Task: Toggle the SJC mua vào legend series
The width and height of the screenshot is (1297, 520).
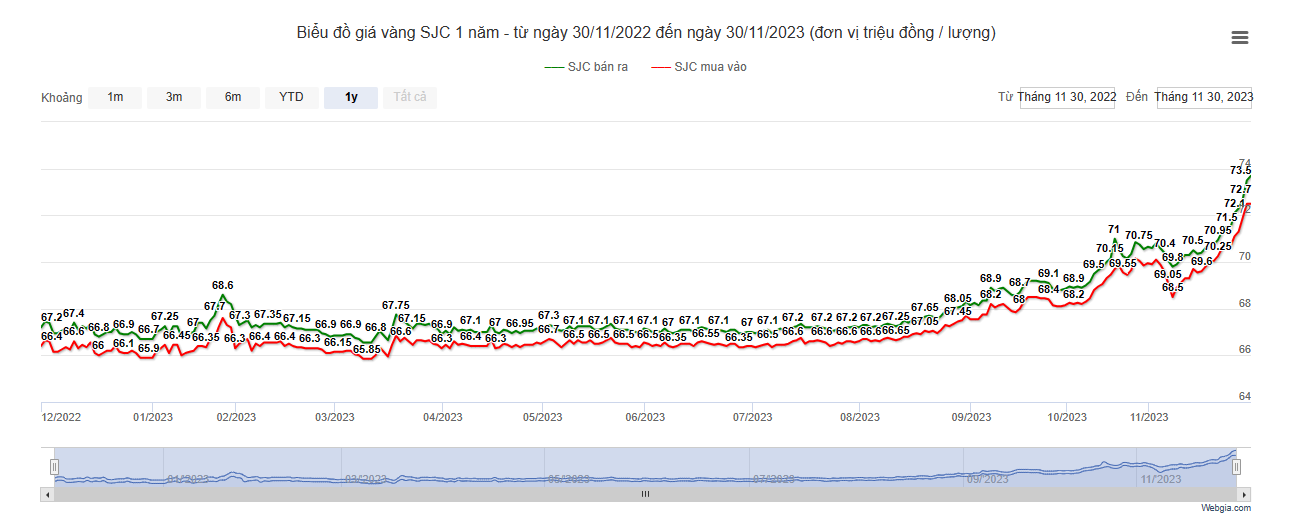Action: (698, 67)
